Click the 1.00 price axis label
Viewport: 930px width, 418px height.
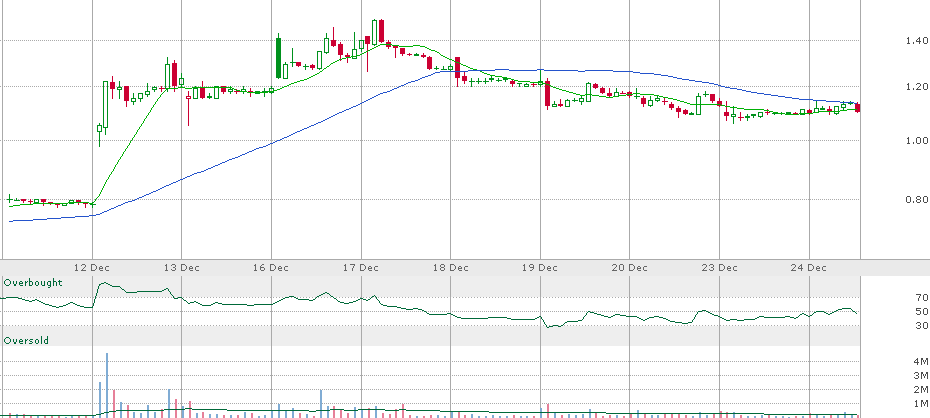pyautogui.click(x=916, y=140)
